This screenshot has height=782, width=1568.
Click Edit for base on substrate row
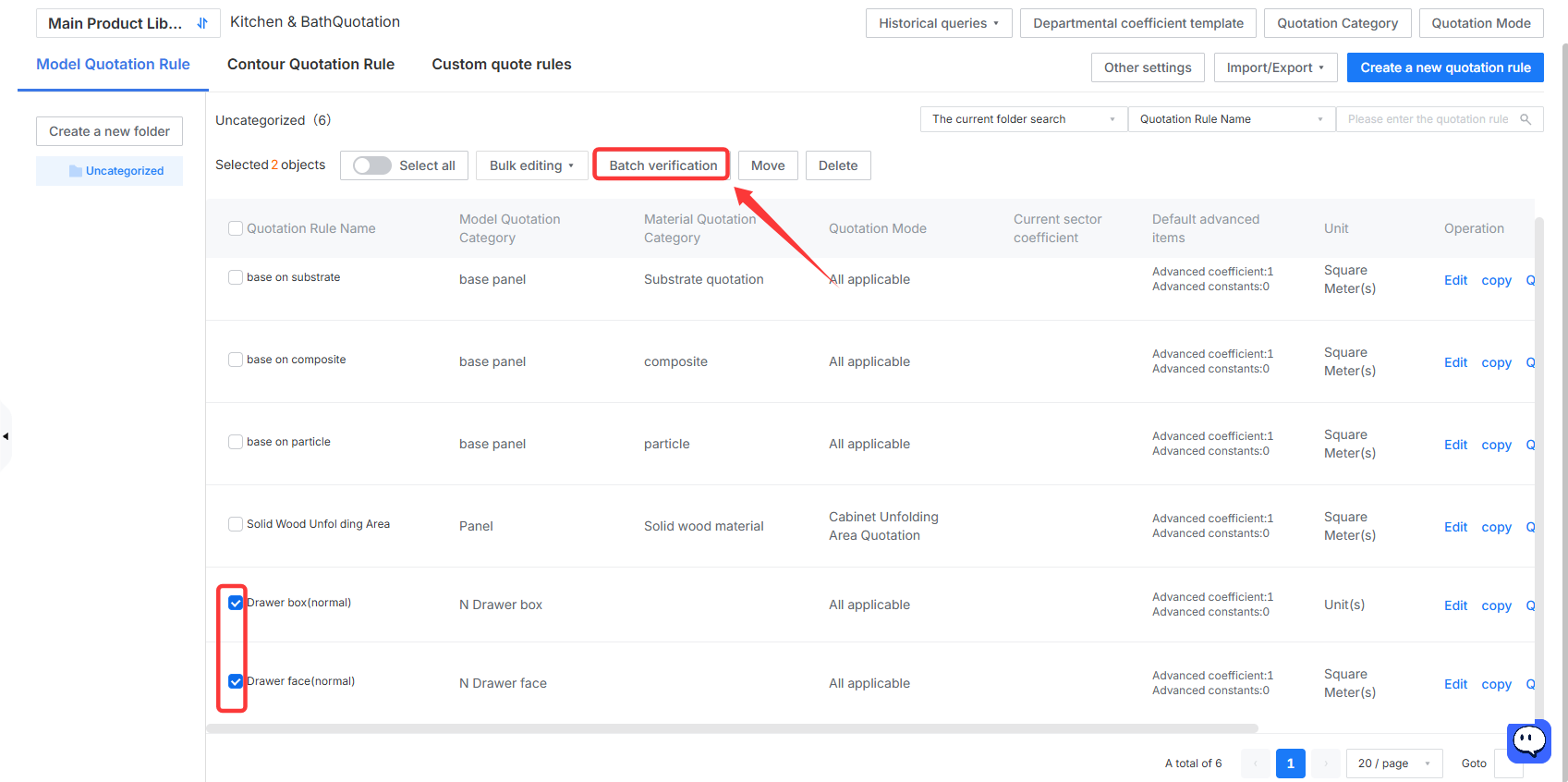[x=1455, y=280]
